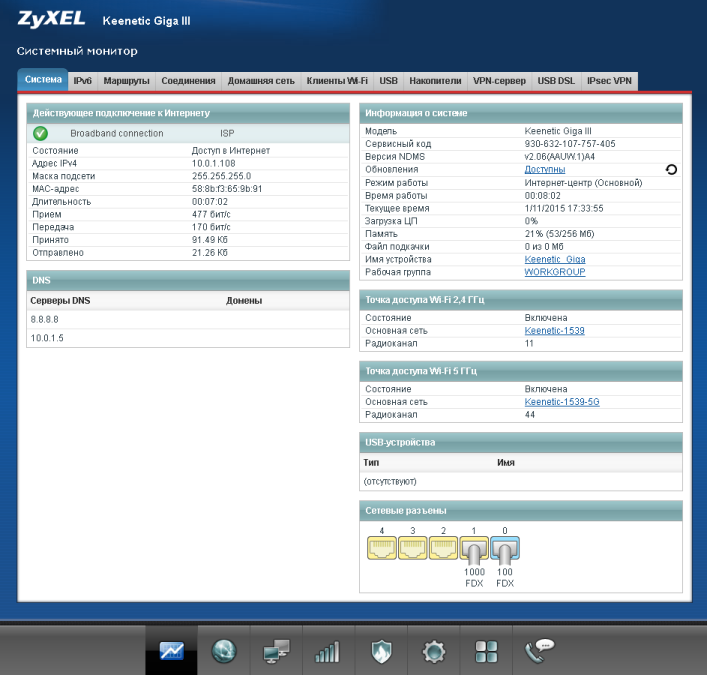
Task: Click DNS server 10.0.1.5
Action: 47,338
